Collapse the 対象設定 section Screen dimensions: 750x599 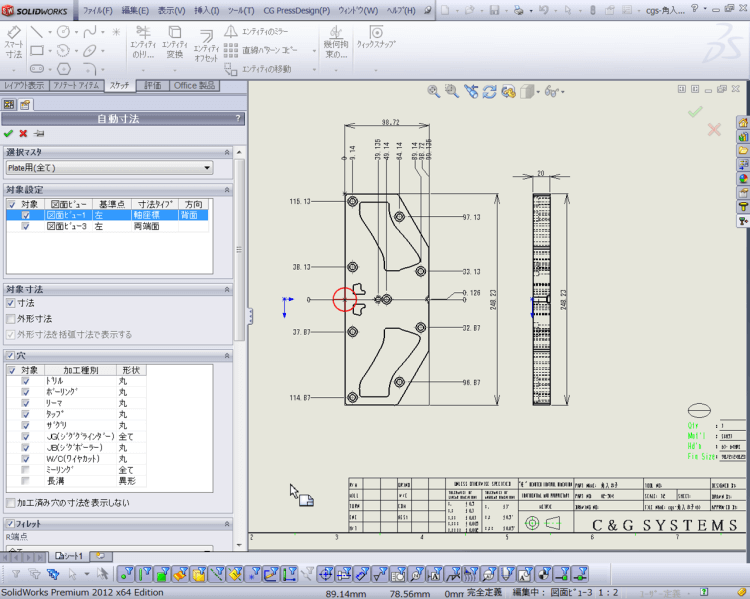227,190
